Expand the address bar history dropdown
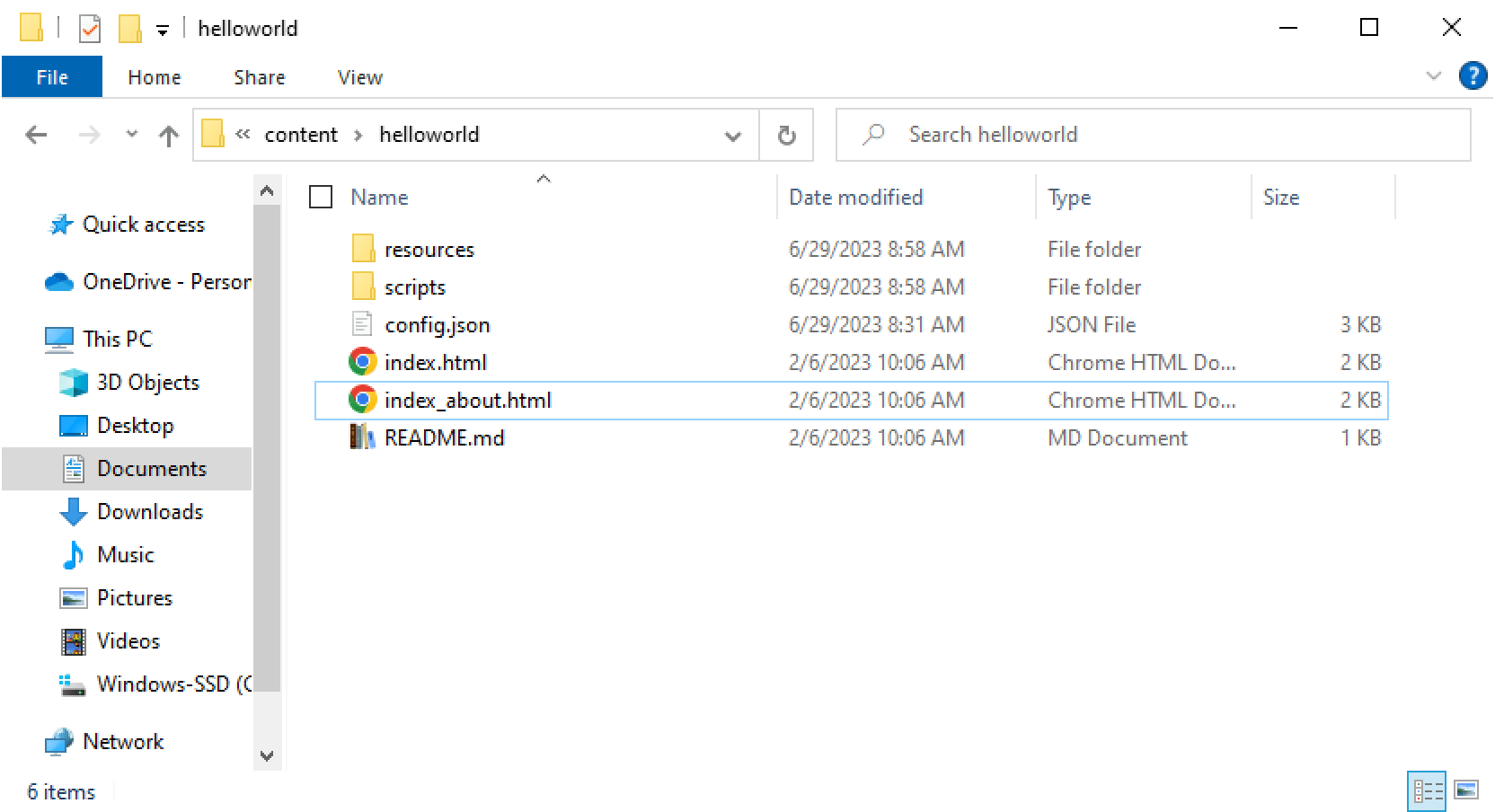The image size is (1495, 812). 733,136
